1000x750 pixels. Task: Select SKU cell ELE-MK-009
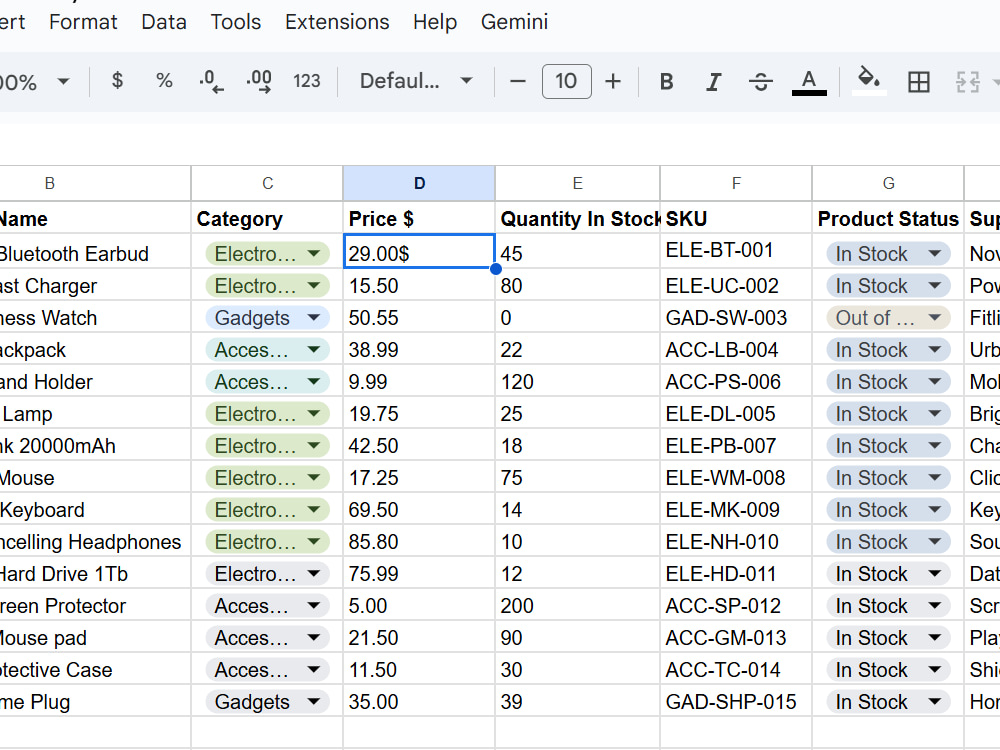[736, 510]
